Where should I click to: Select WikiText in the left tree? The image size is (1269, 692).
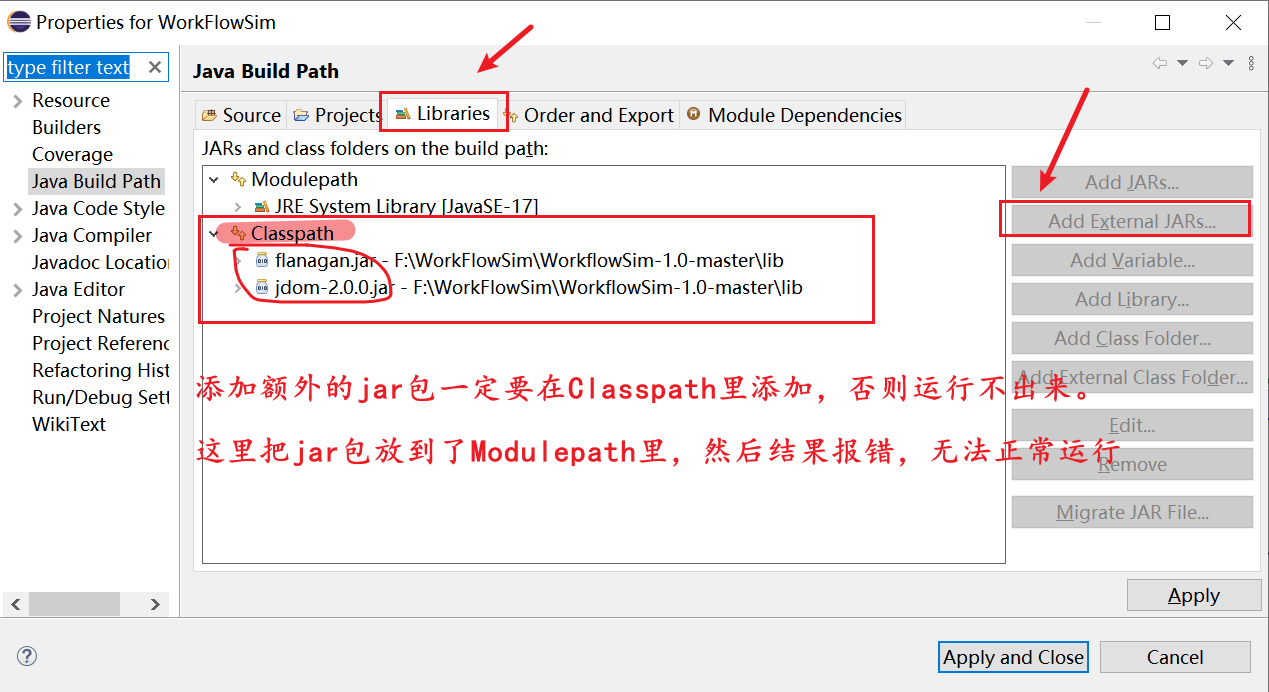point(69,424)
